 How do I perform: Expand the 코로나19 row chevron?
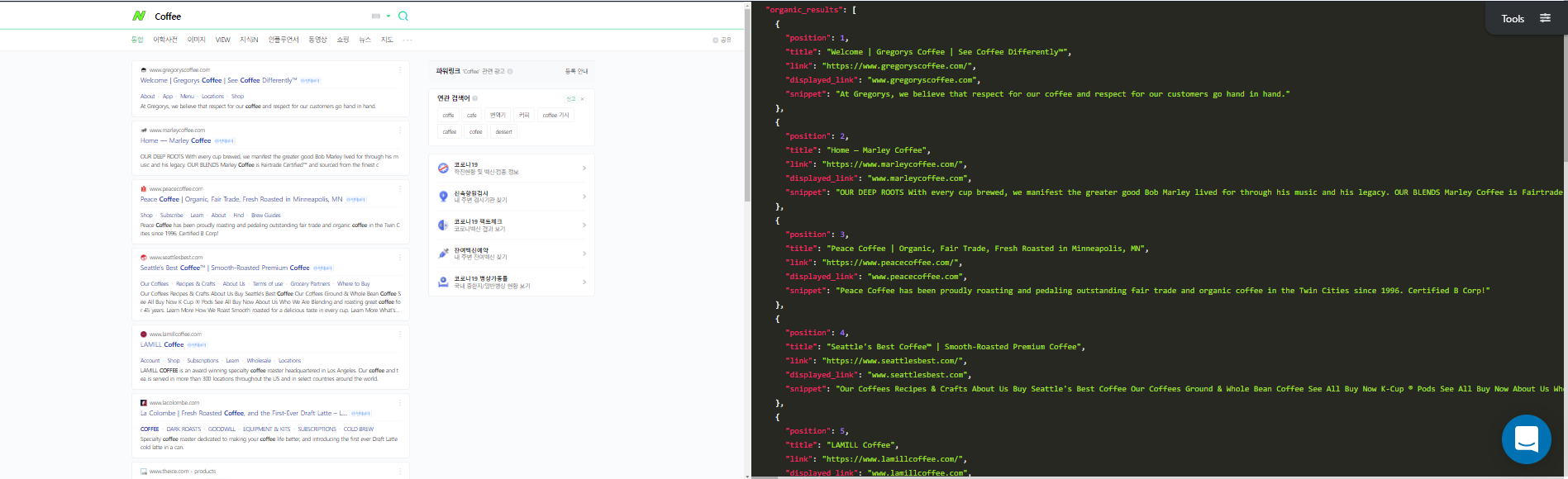pyautogui.click(x=584, y=168)
